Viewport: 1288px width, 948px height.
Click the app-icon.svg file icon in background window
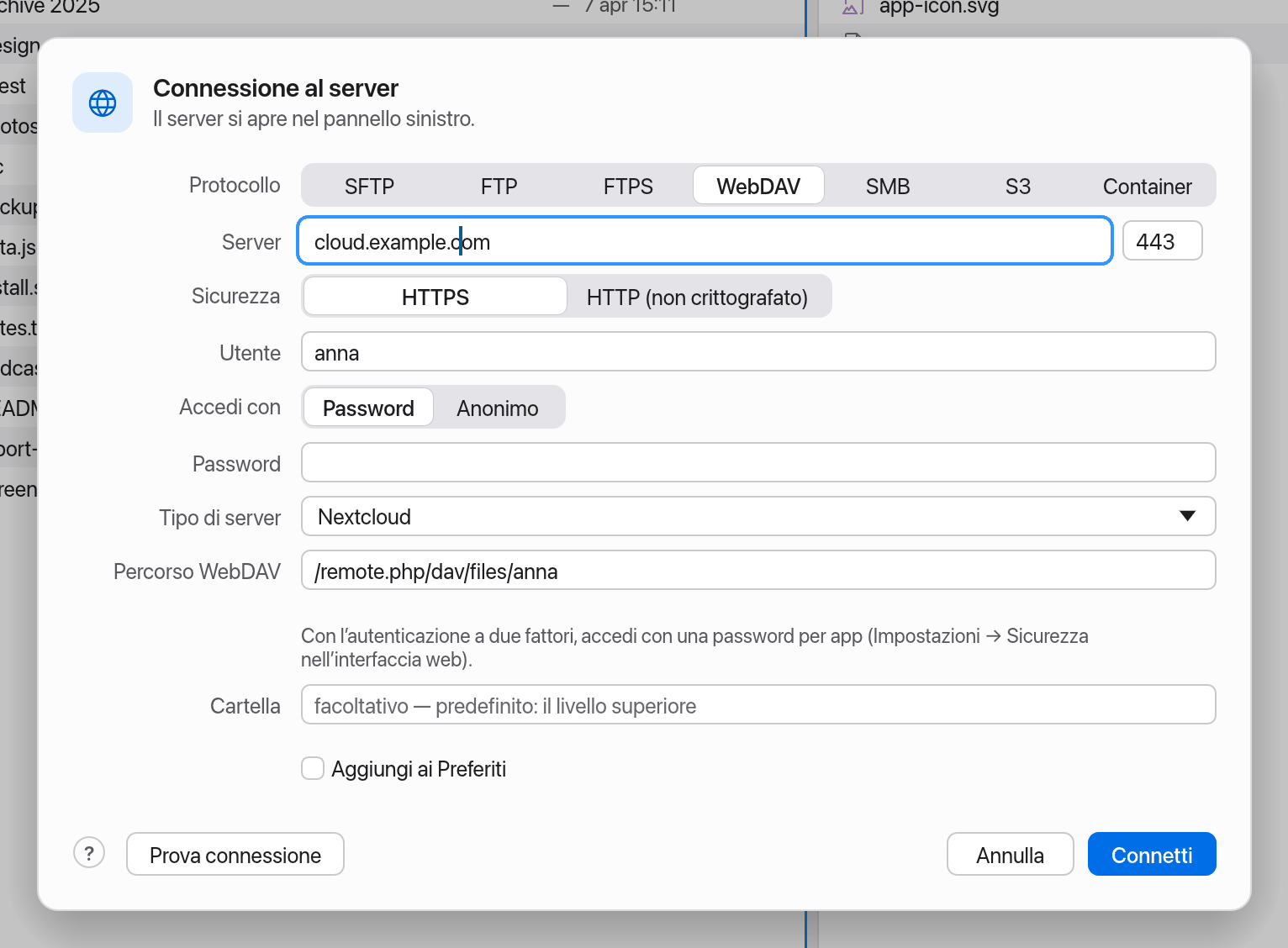click(853, 8)
